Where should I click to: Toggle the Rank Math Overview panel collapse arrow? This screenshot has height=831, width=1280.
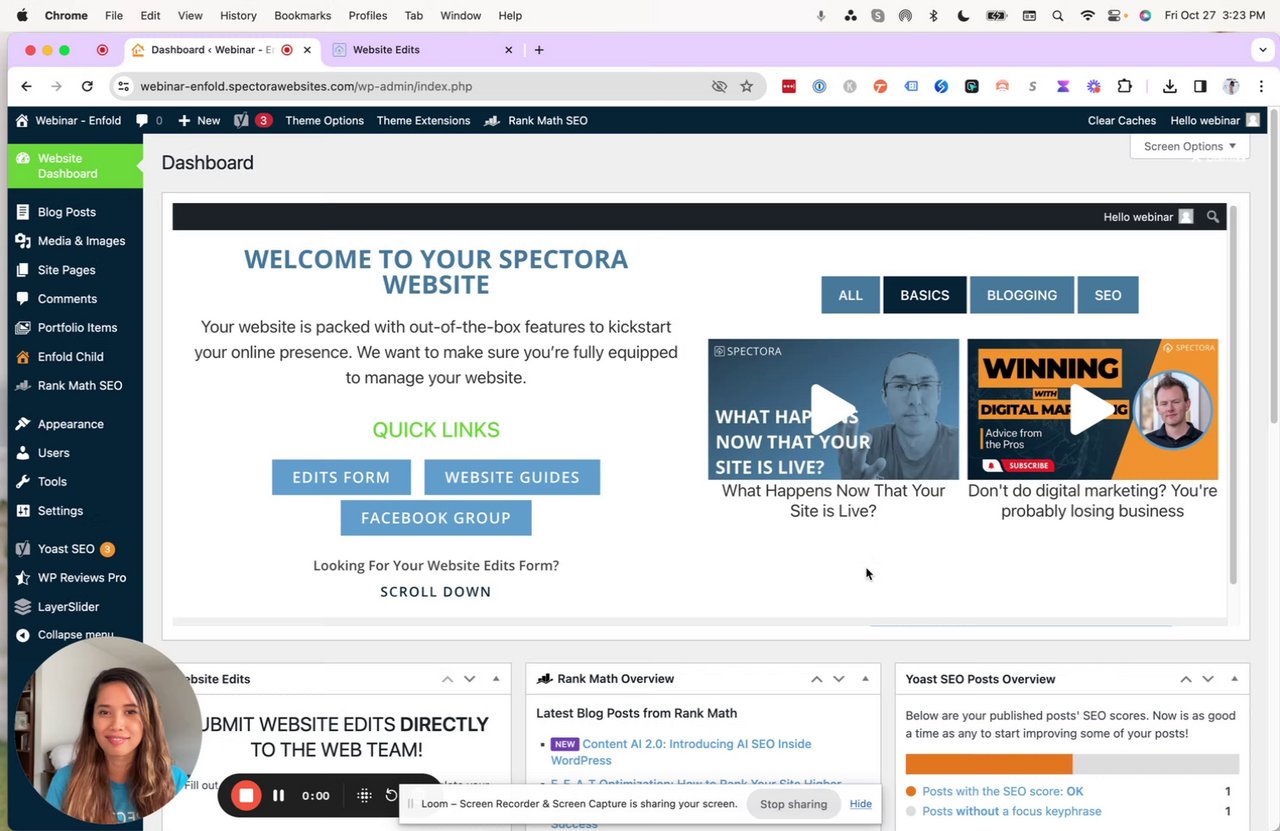[x=865, y=679]
